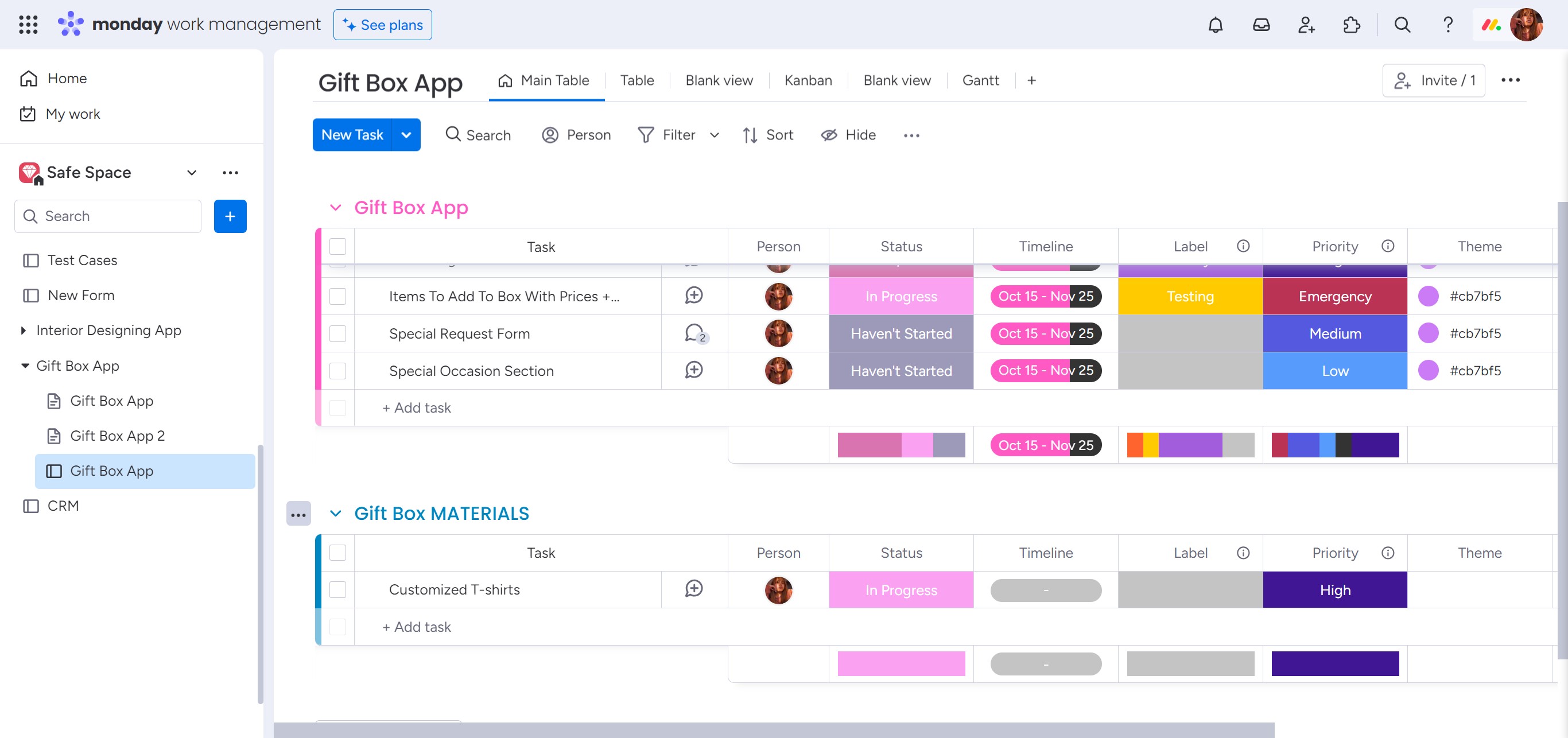Image resolution: width=1568 pixels, height=738 pixels.
Task: Check the Special Occasion Section row checkbox
Action: 338,371
